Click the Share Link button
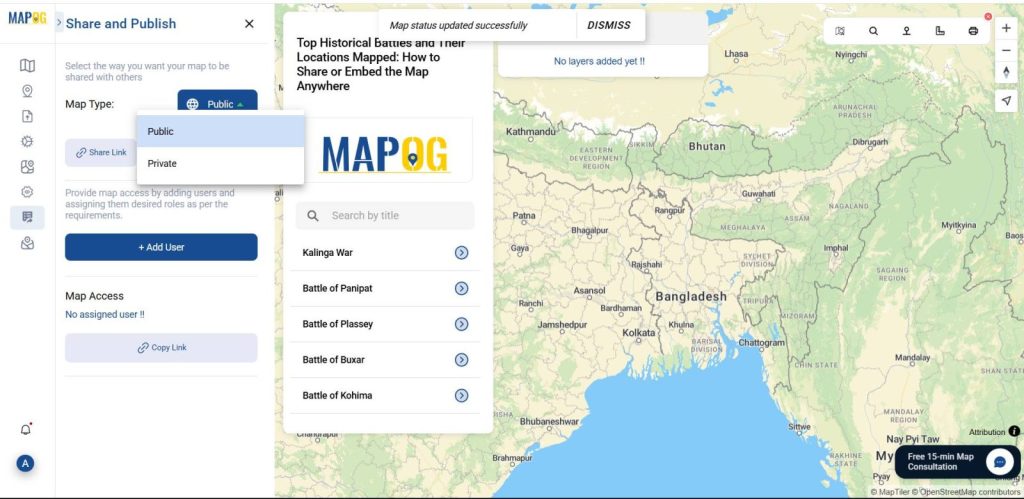The height and width of the screenshot is (499, 1024). (101, 152)
